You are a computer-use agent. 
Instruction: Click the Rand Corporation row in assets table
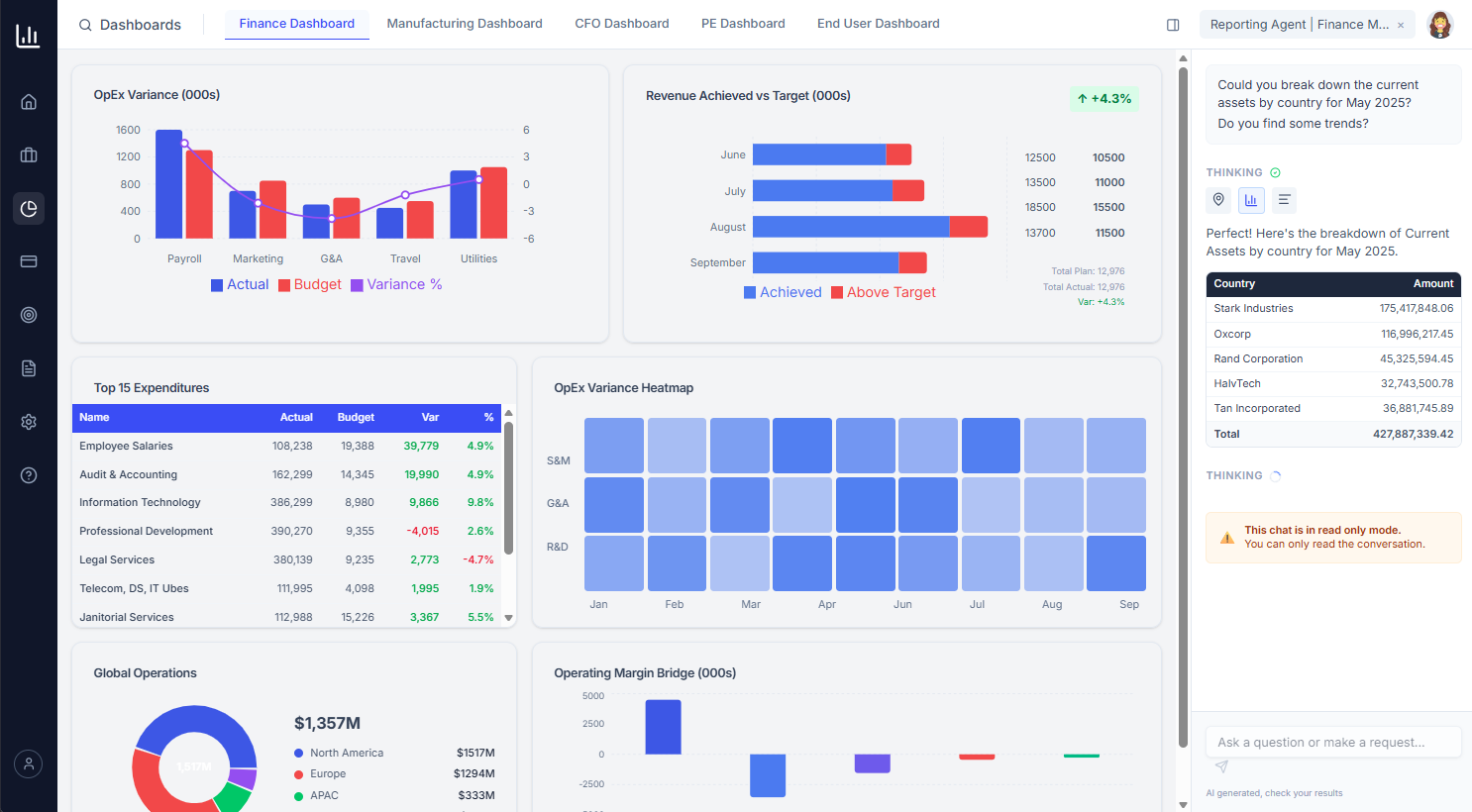tap(1333, 359)
